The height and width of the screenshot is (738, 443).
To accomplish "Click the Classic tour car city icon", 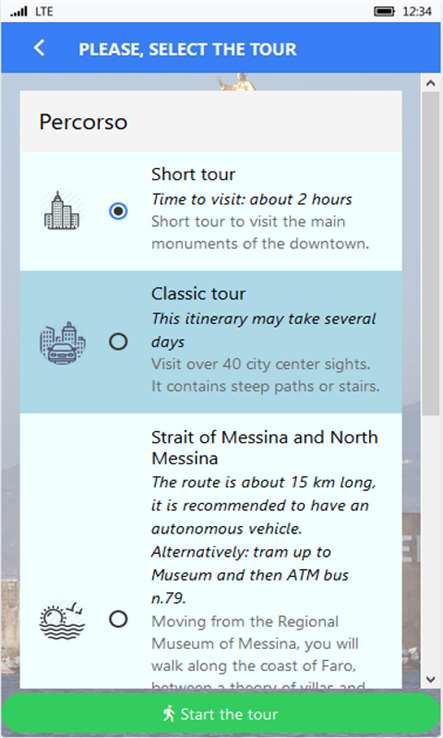I will point(62,343).
